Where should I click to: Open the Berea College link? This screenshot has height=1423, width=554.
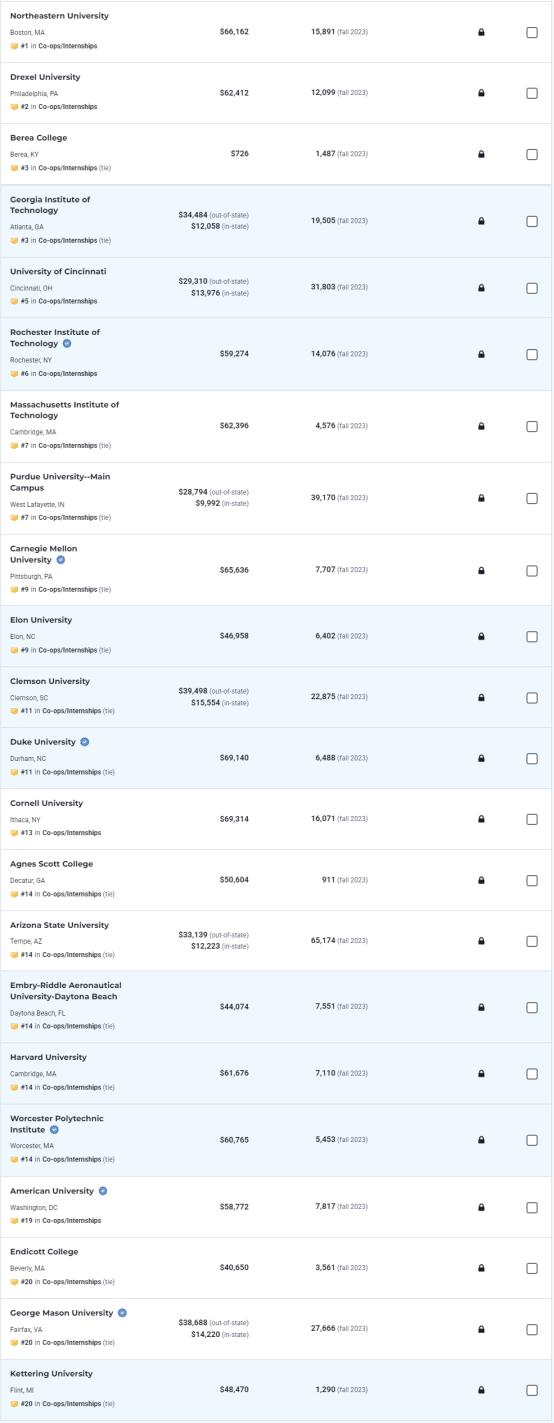(x=38, y=138)
